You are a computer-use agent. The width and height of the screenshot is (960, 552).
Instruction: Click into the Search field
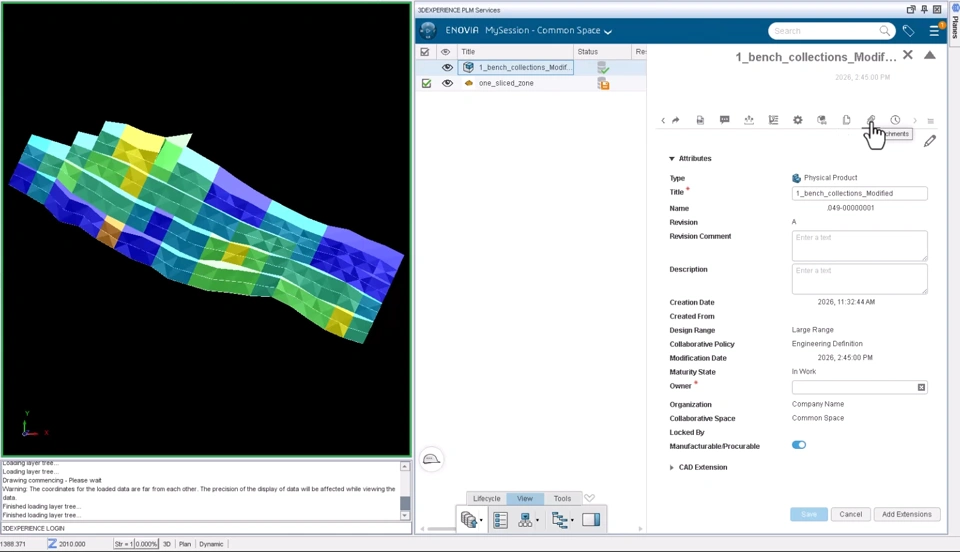tap(823, 31)
